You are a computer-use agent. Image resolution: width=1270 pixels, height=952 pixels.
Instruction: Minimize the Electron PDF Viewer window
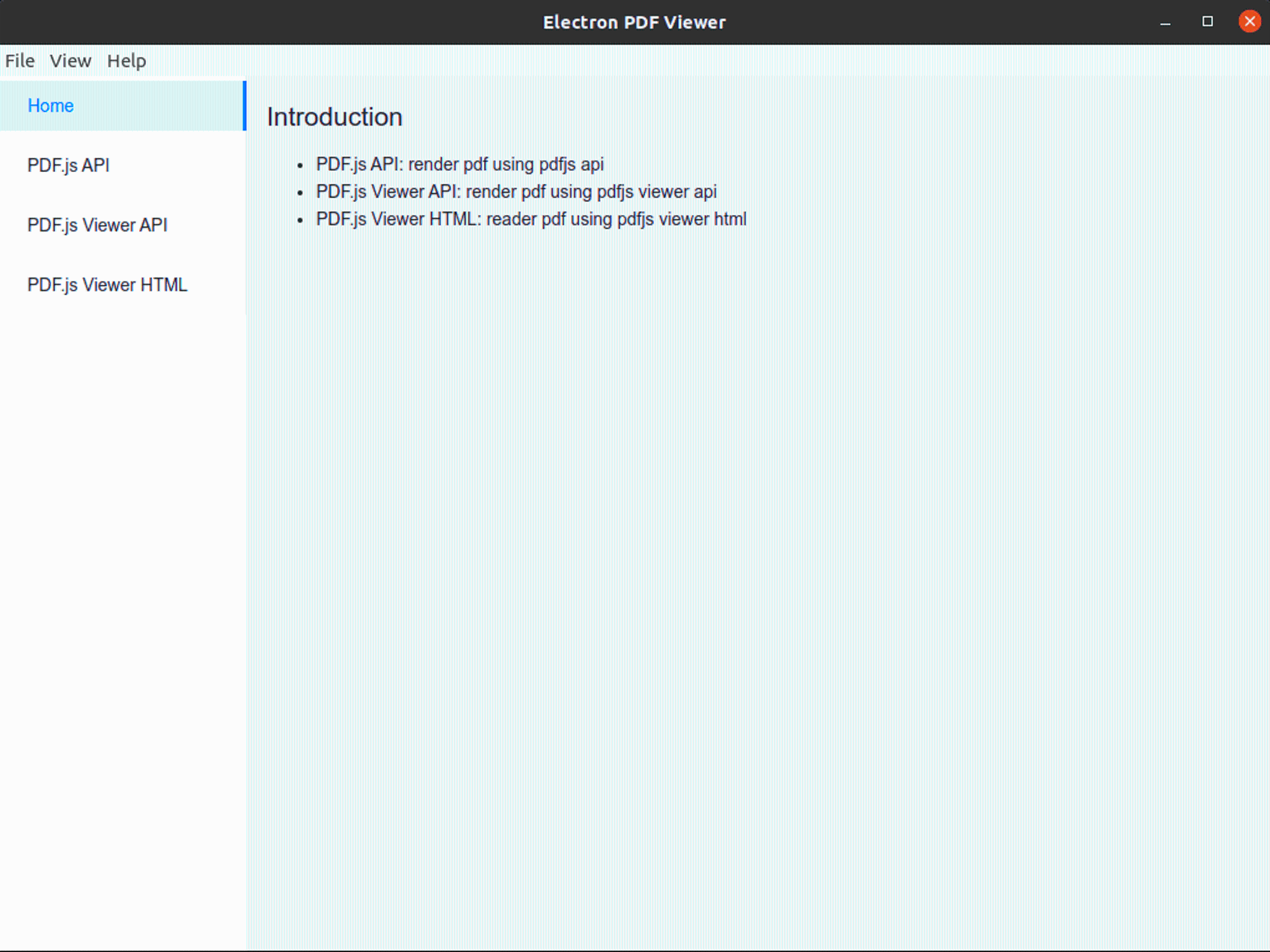coord(1165,22)
